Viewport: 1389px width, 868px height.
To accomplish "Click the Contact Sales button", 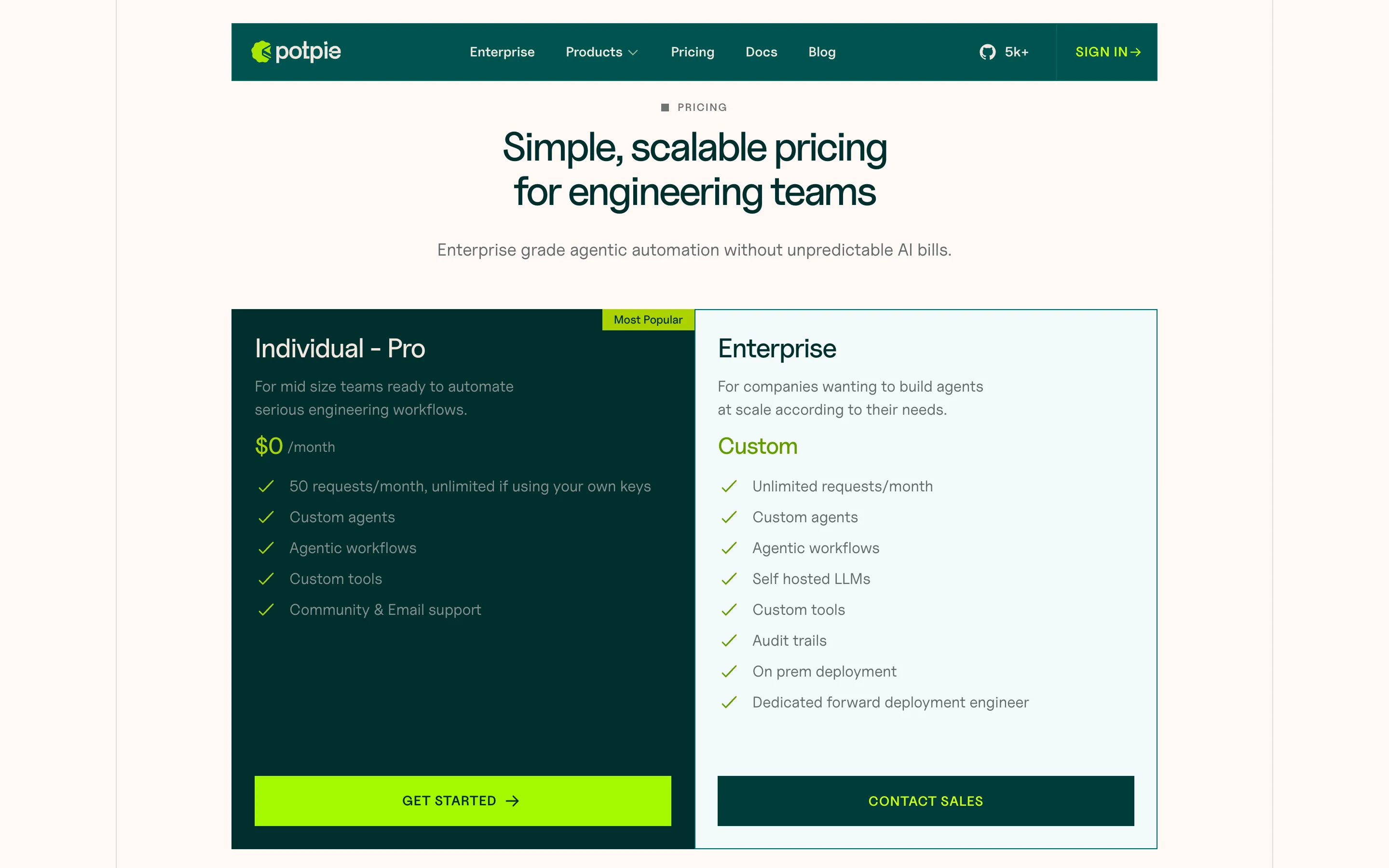I will (x=925, y=801).
